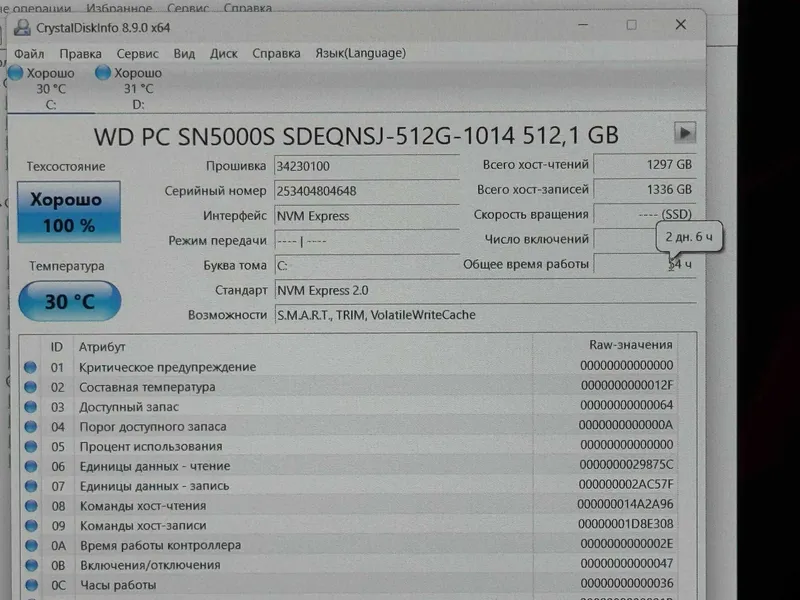Viewport: 800px width, 600px height.
Task: Click raw value 00000014A2A96
Action: (625, 505)
